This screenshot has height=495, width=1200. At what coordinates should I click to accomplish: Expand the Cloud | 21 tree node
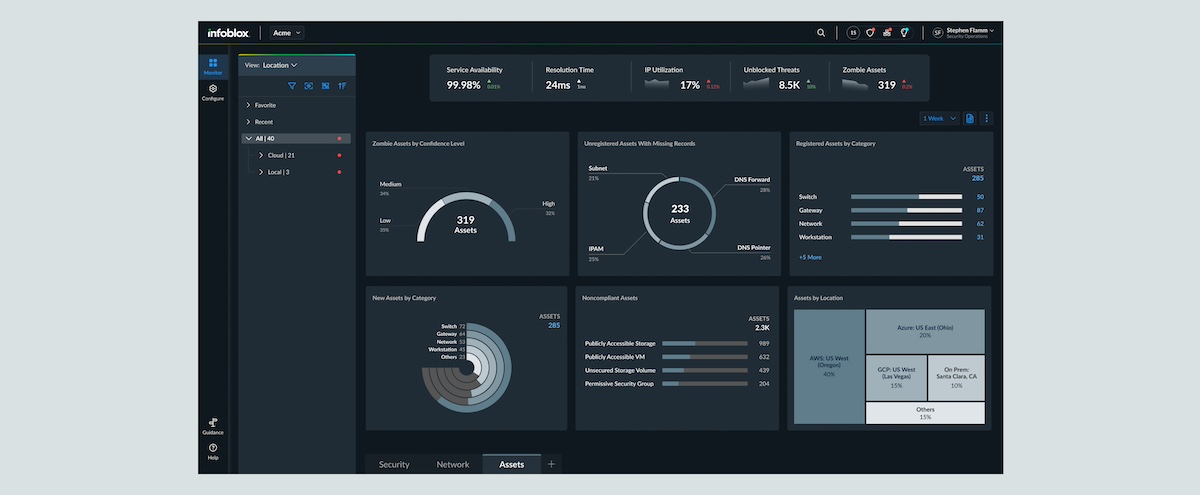(261, 156)
